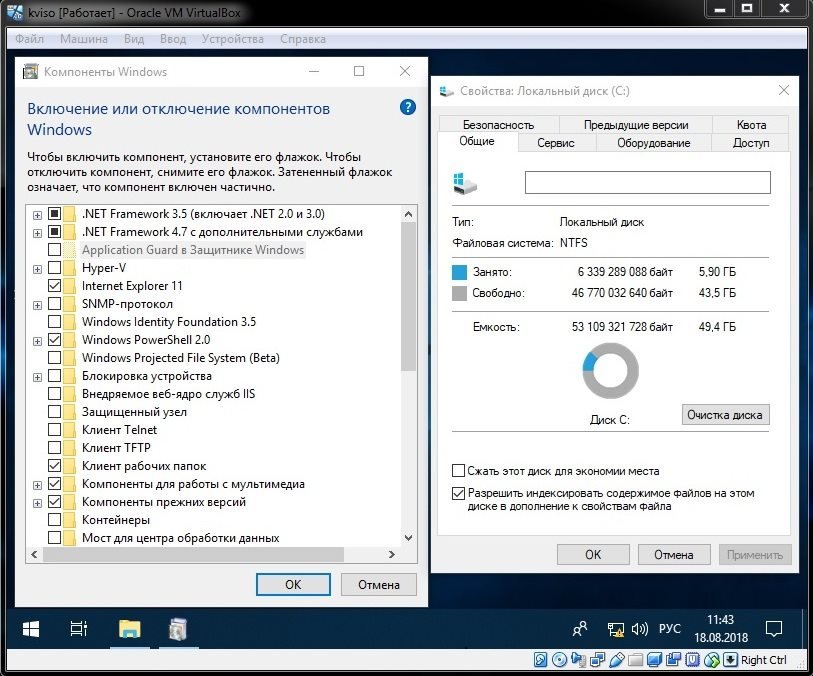Click the network warning tray icon
The height and width of the screenshot is (676, 813).
pos(615,629)
